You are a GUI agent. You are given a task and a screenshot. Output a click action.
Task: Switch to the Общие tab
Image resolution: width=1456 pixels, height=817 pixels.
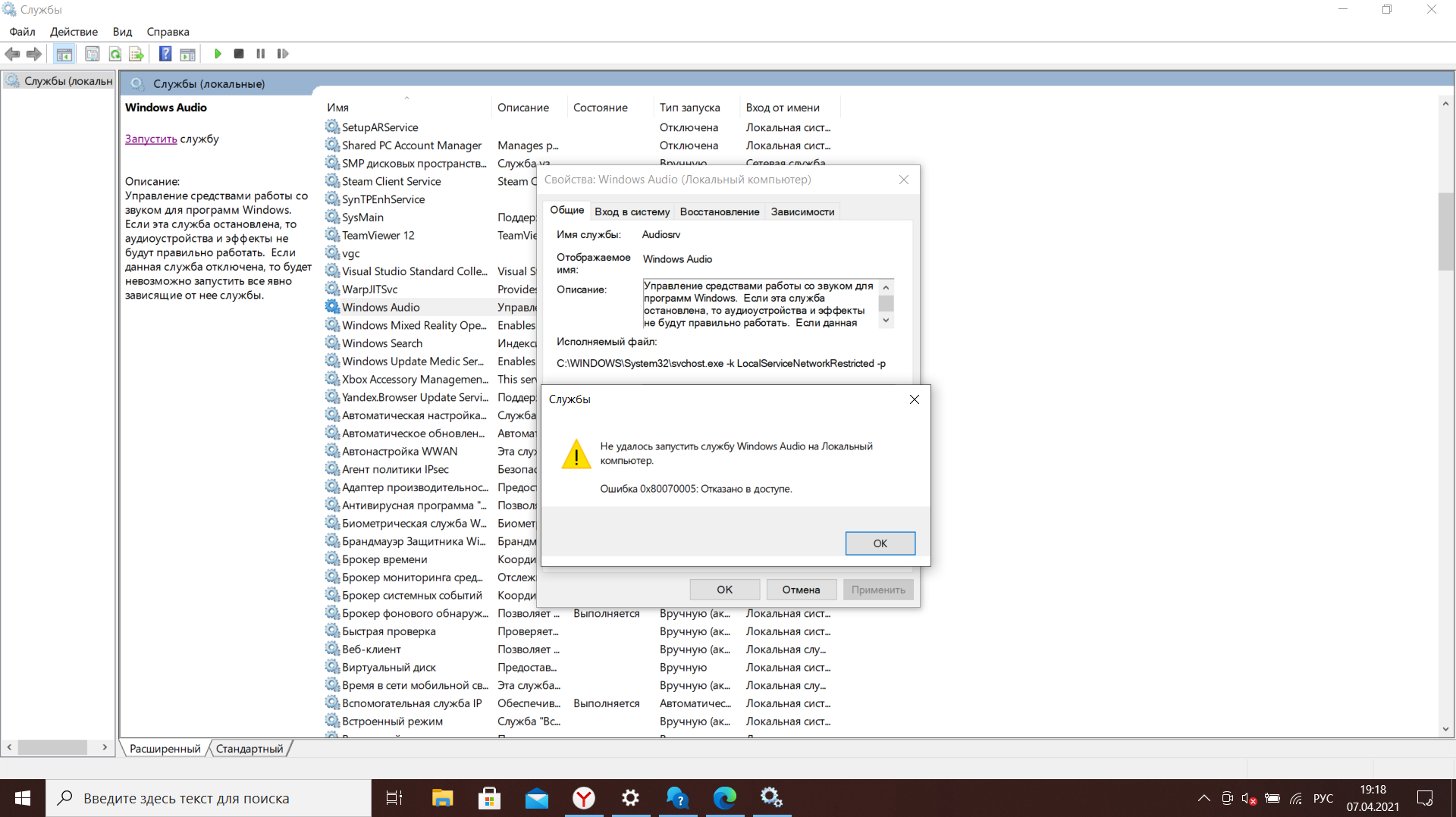click(x=566, y=211)
